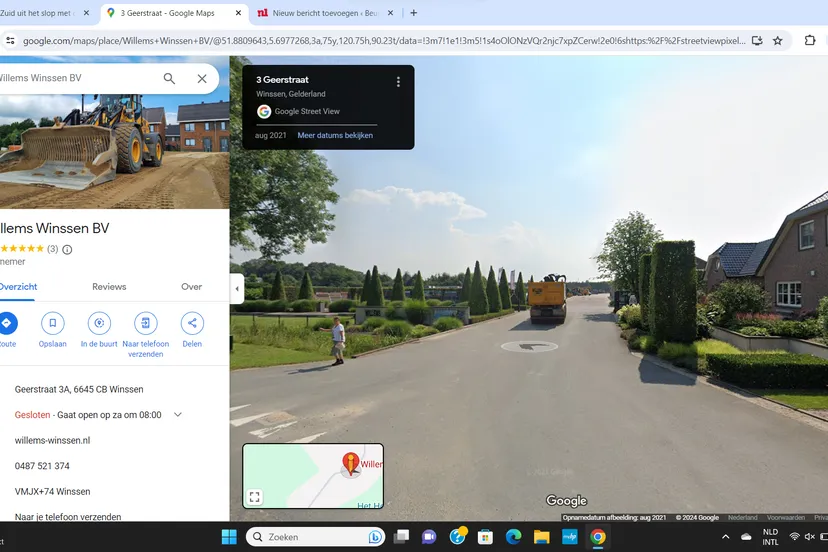Image resolution: width=828 pixels, height=552 pixels.
Task: Click the Chrome icon in the taskbar
Action: [598, 537]
